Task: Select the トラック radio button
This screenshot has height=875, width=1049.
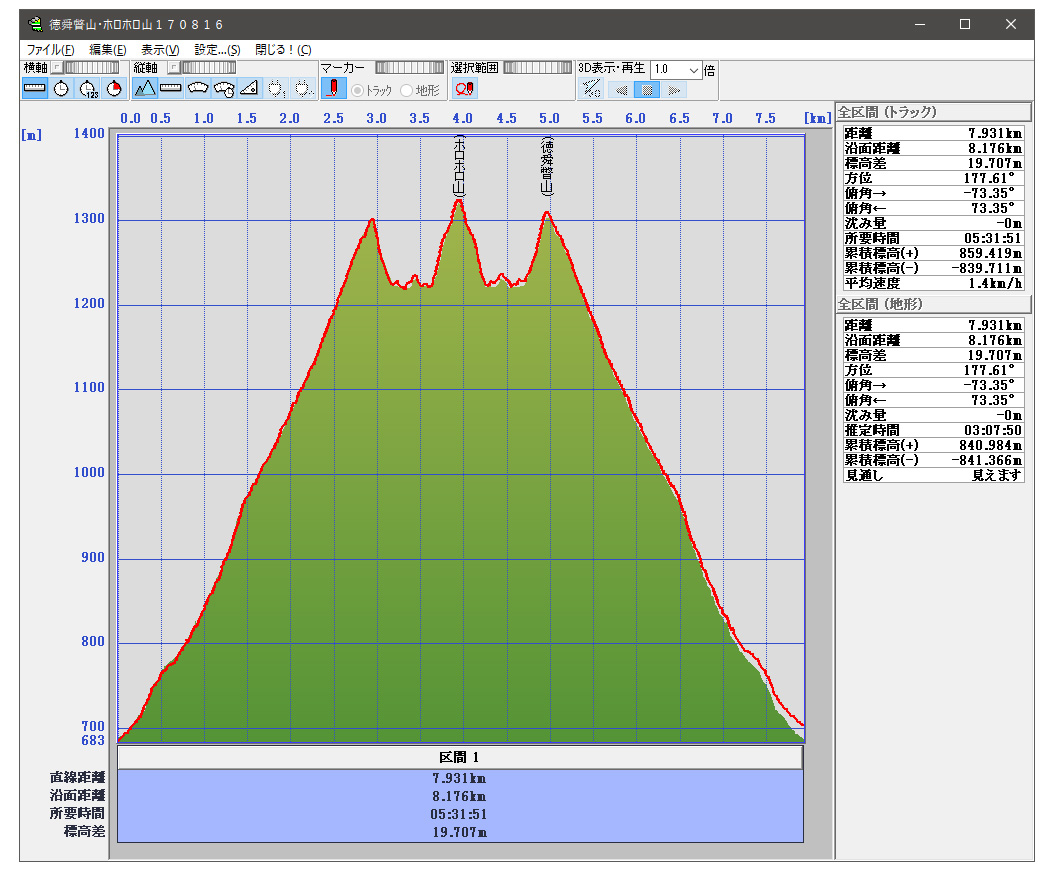Action: (357, 90)
